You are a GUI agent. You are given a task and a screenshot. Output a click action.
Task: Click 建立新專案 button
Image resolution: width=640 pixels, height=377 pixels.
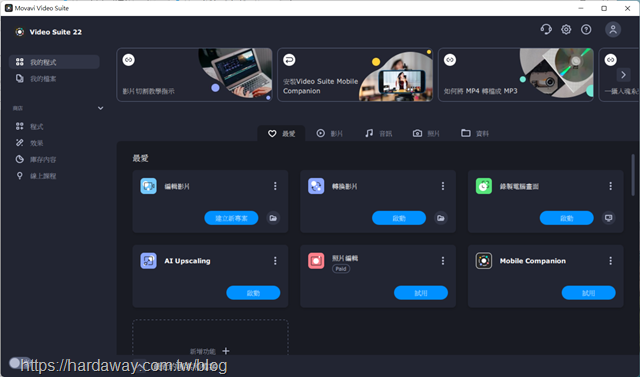(x=231, y=218)
